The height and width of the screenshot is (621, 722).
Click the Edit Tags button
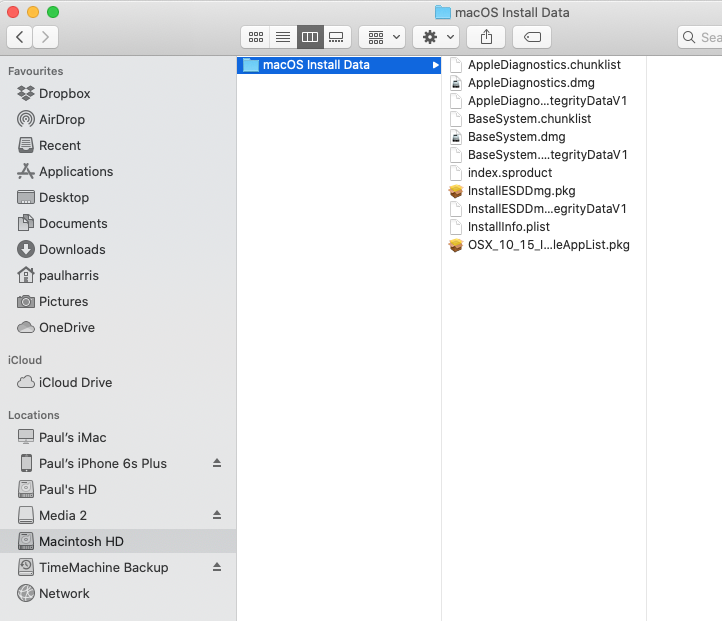tap(532, 37)
